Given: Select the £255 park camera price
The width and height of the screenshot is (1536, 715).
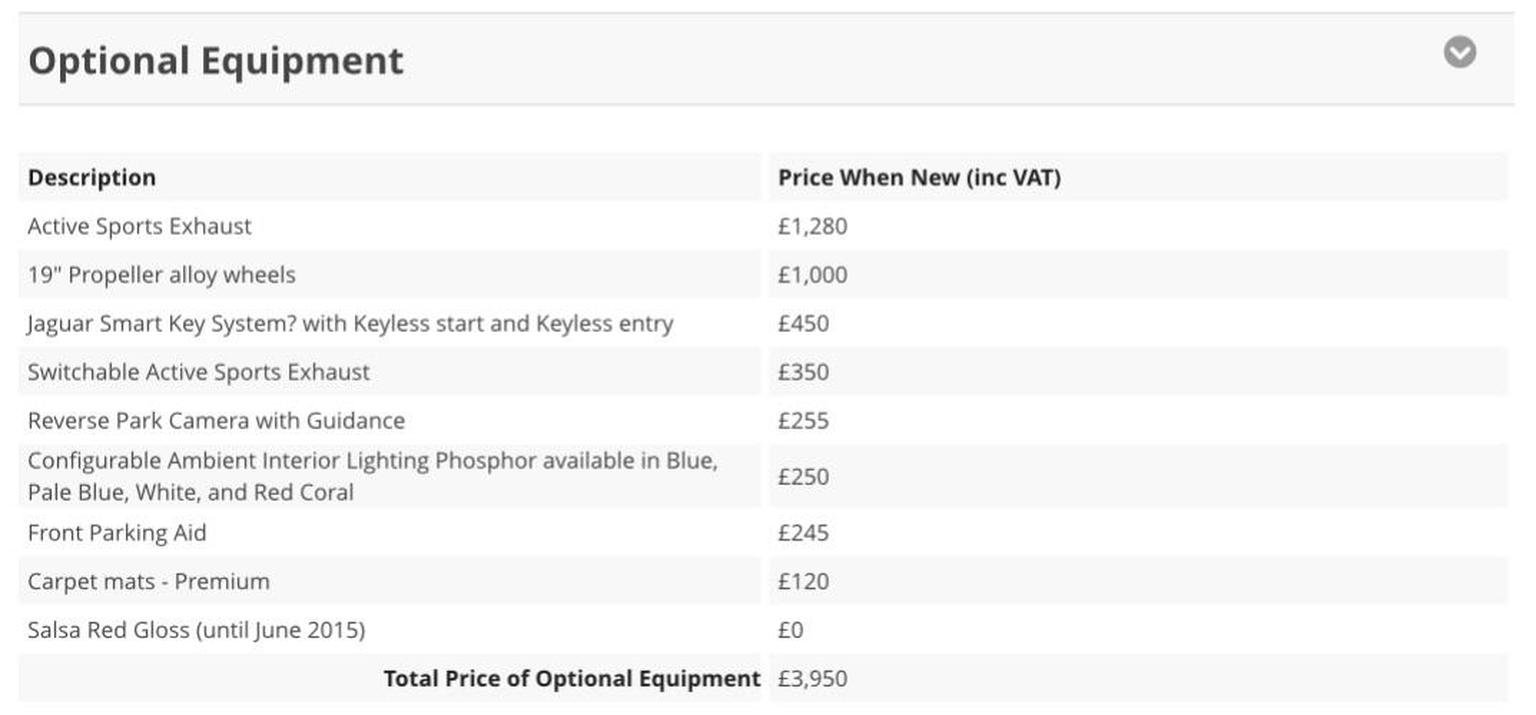Looking at the screenshot, I should click(x=803, y=420).
